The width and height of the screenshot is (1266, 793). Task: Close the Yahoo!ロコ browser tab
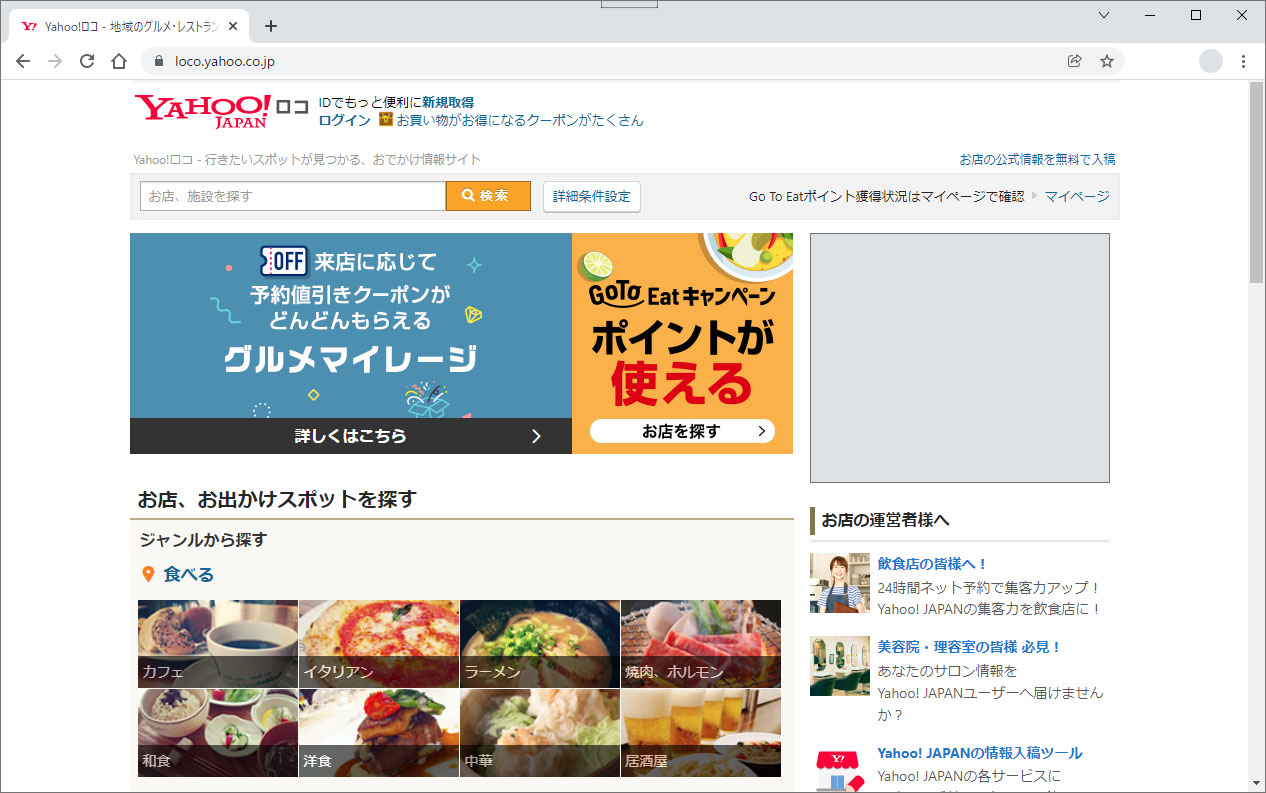(x=234, y=26)
